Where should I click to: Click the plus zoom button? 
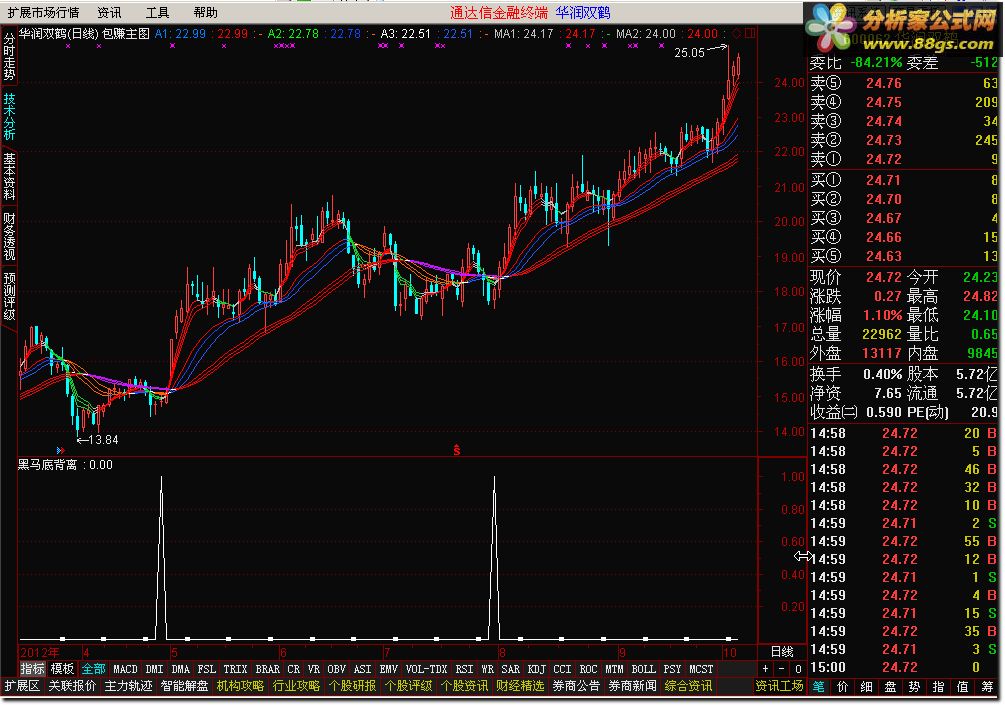[x=765, y=668]
